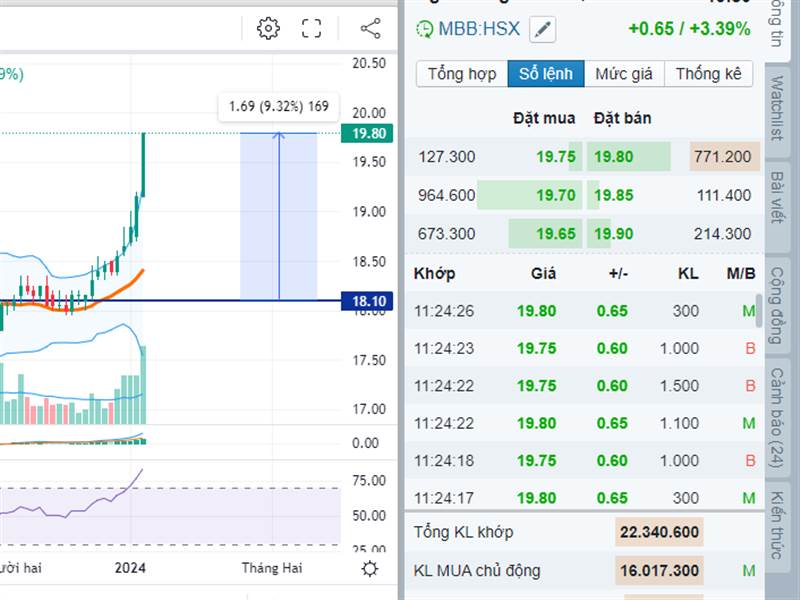Switch to the Thống kê tab
This screenshot has height=600, width=800.
pyautogui.click(x=709, y=74)
